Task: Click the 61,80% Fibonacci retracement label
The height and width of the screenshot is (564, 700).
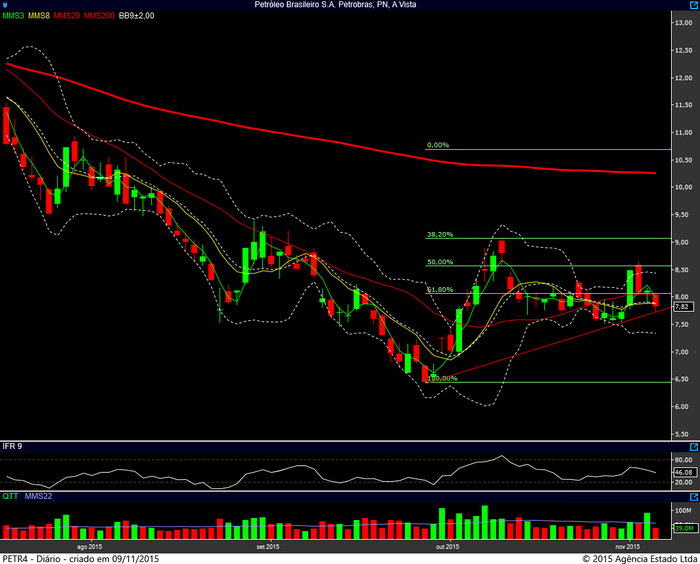Action: point(440,289)
